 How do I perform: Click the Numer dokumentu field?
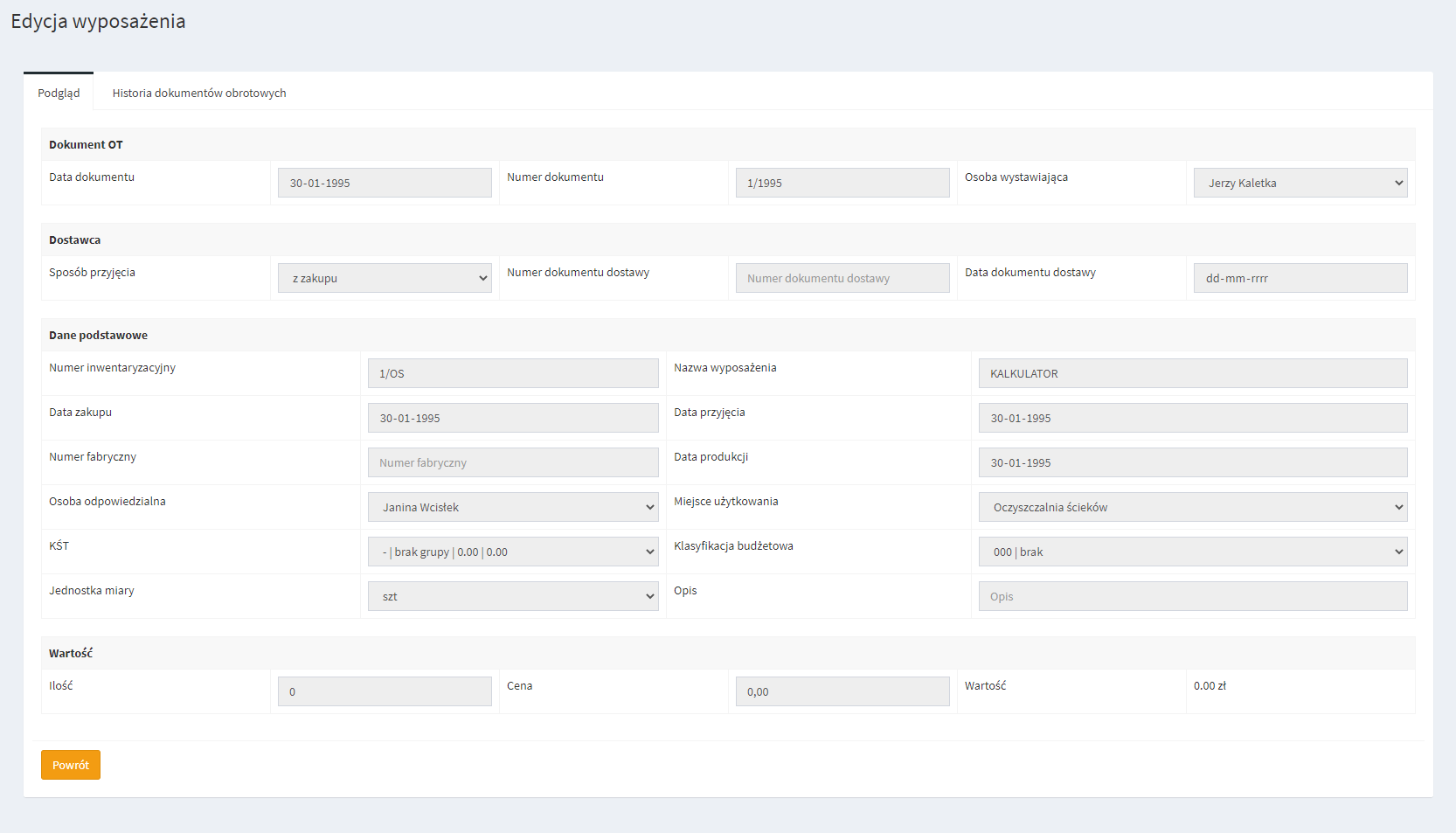[842, 183]
